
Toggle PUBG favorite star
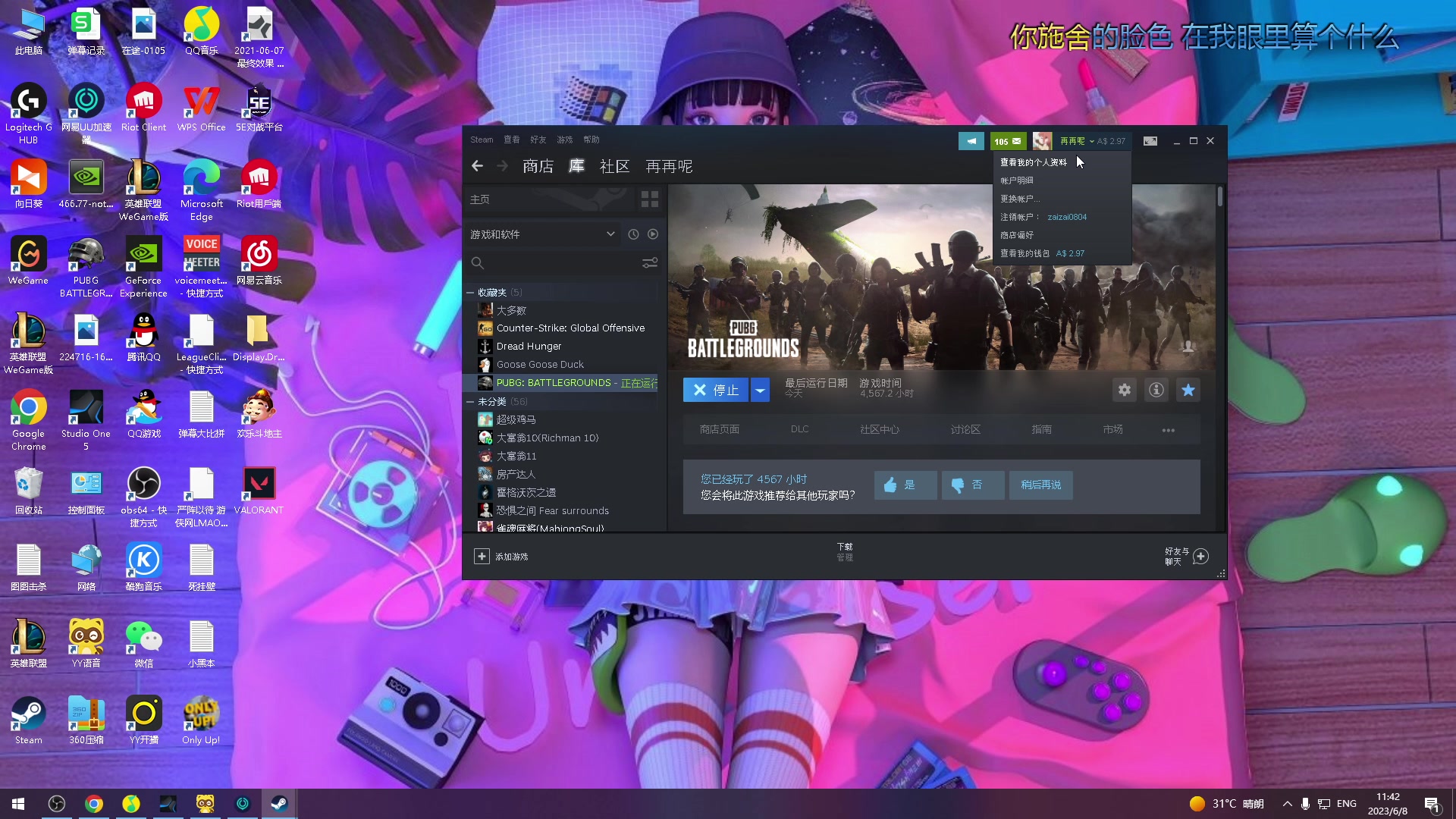[1188, 390]
